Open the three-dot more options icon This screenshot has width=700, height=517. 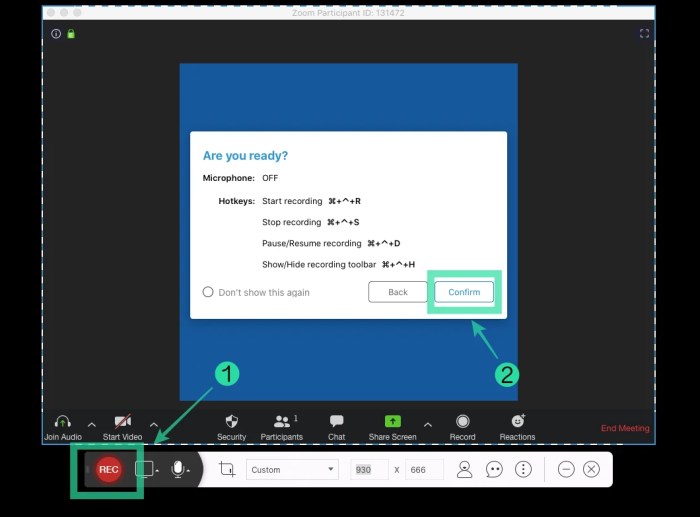point(523,469)
